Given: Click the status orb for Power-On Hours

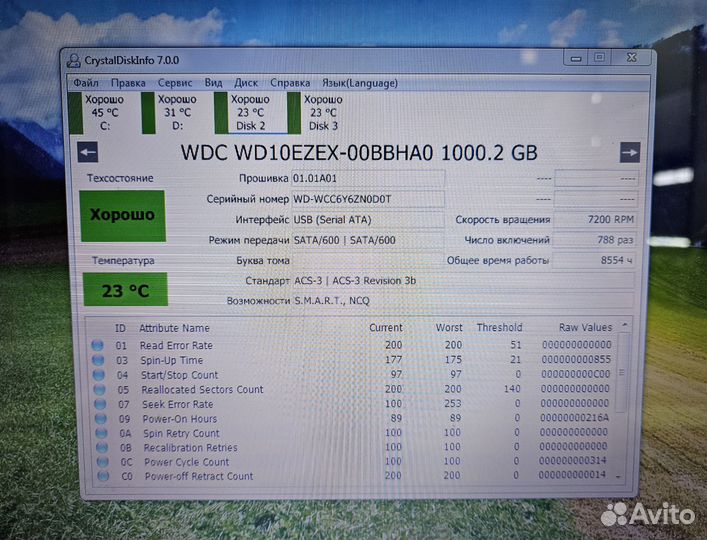Looking at the screenshot, I should (98, 419).
